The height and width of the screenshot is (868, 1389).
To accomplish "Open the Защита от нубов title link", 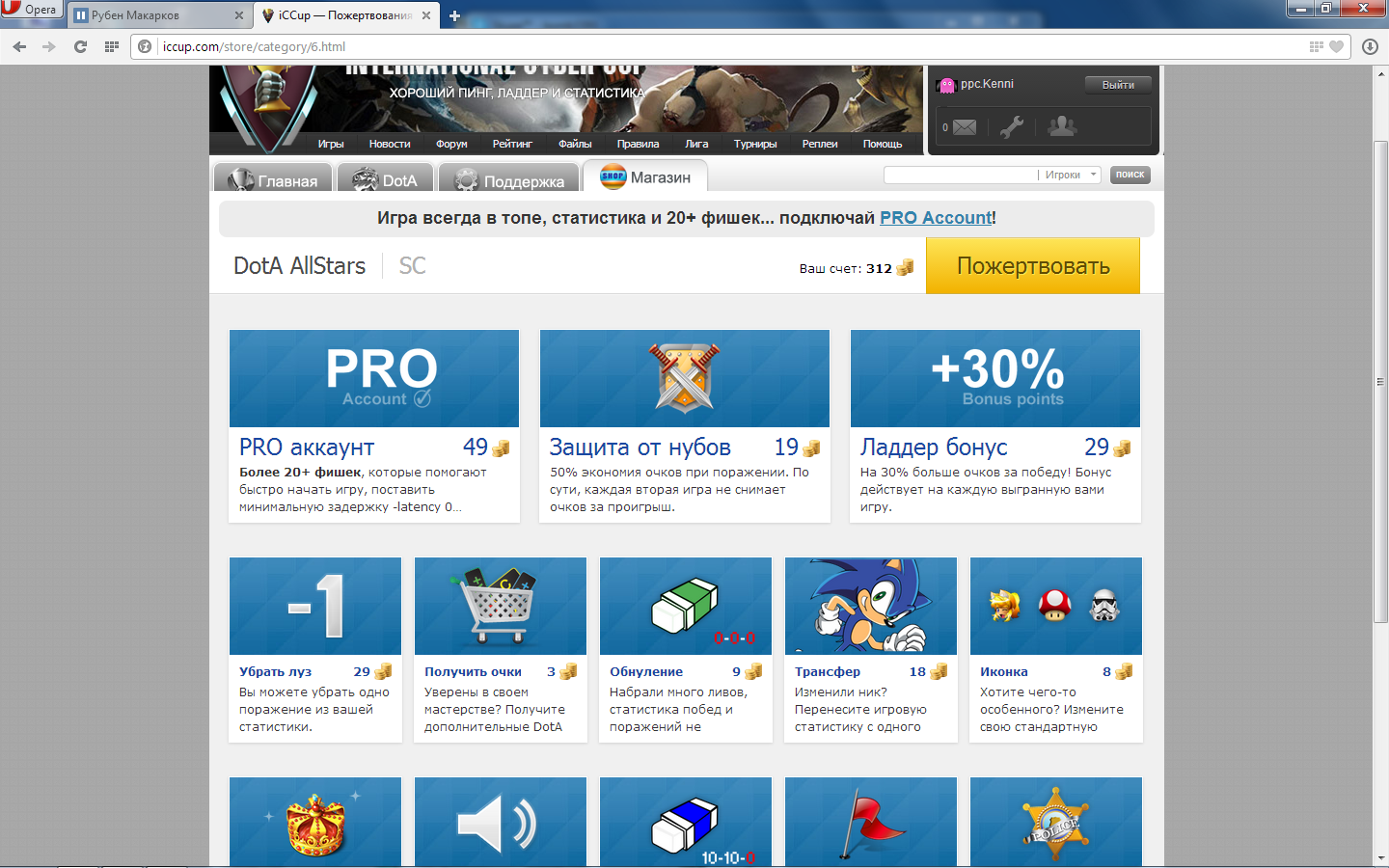I will pos(640,448).
